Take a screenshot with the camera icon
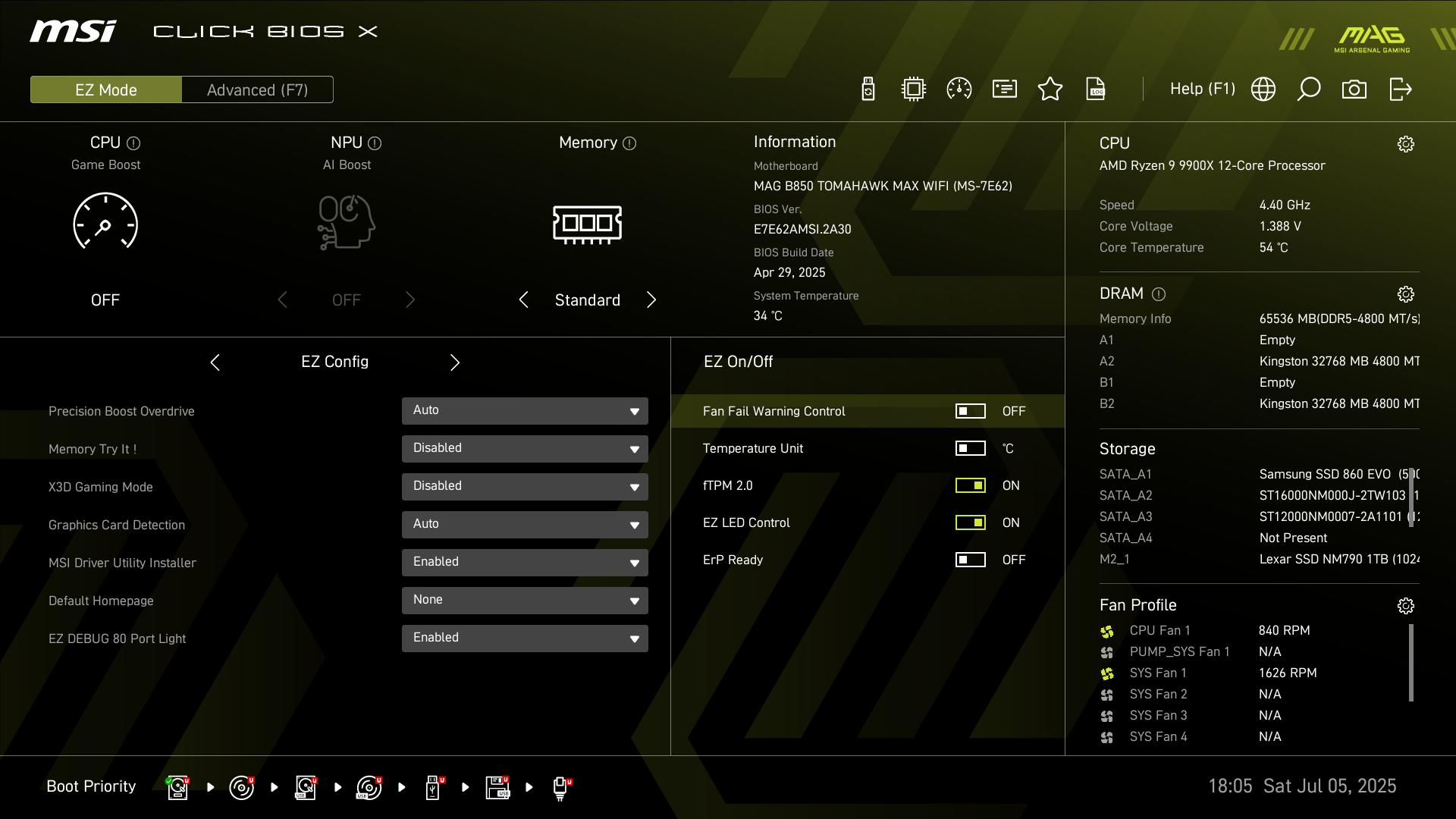This screenshot has height=819, width=1456. (1354, 89)
